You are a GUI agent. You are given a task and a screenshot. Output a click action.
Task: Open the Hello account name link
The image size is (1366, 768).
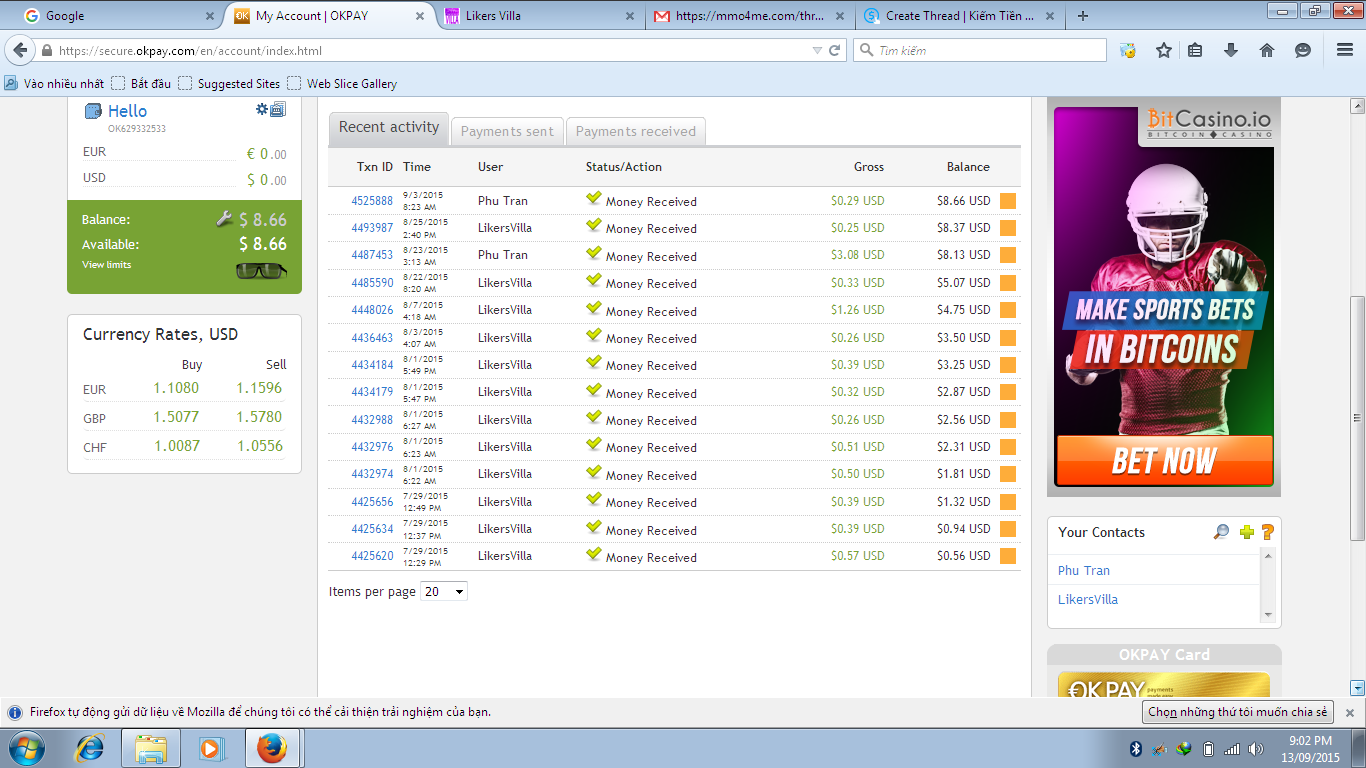pos(128,111)
